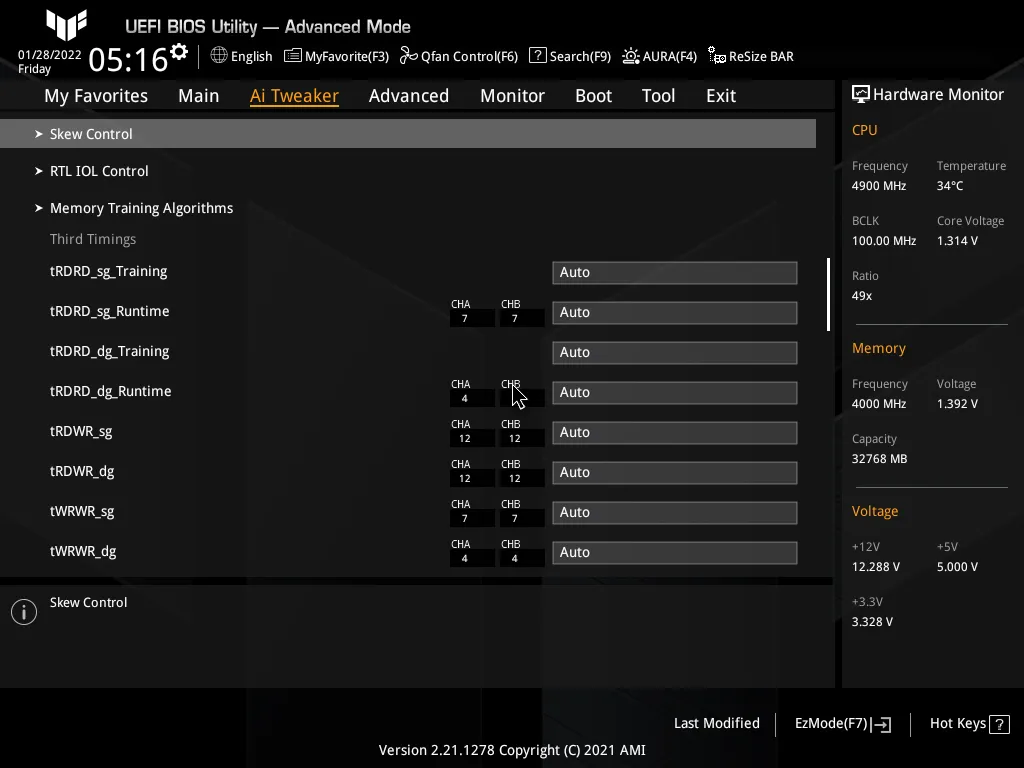Click the TUF logo
The height and width of the screenshot is (768, 1024).
click(67, 25)
